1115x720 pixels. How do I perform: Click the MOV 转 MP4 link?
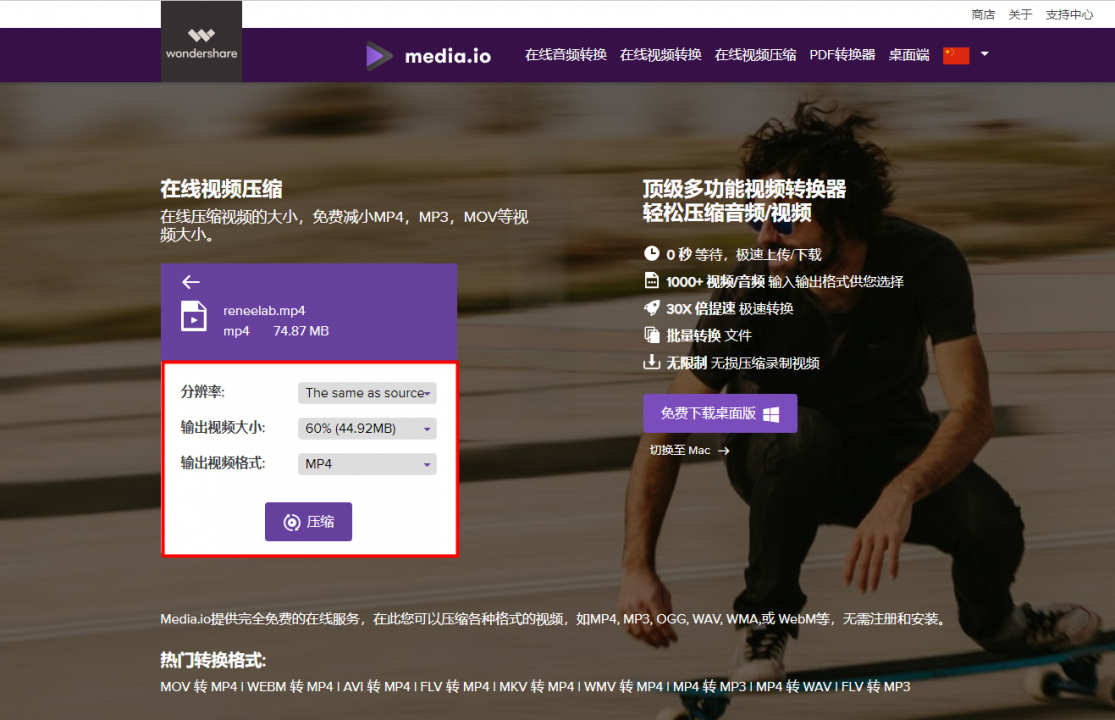199,687
